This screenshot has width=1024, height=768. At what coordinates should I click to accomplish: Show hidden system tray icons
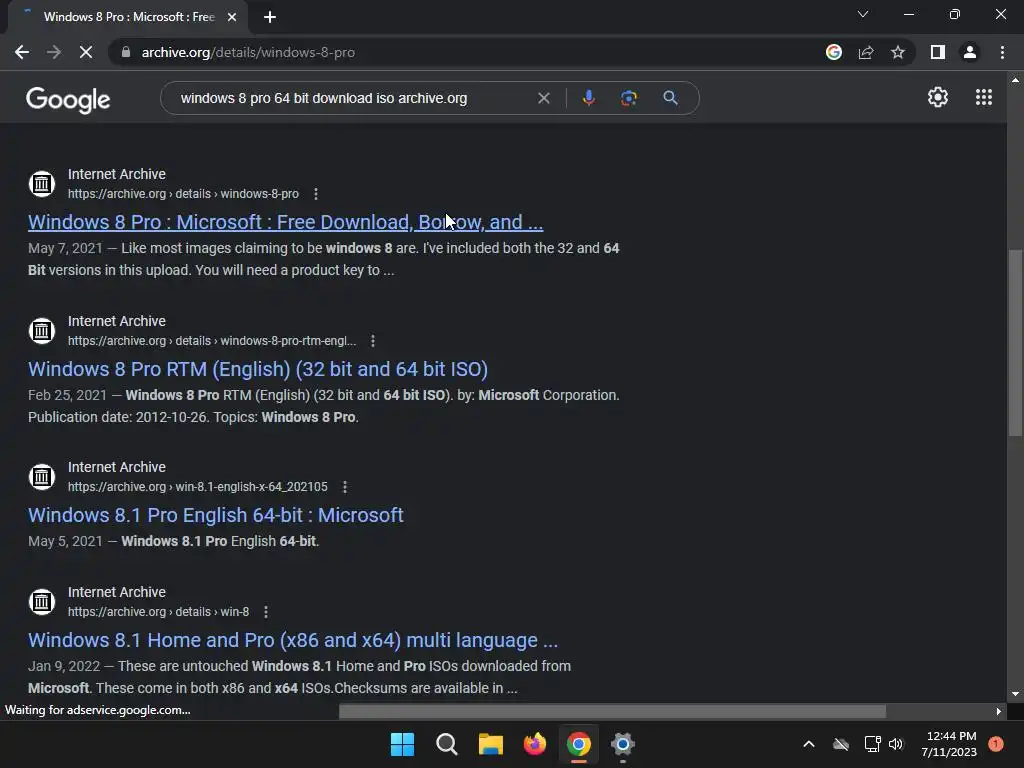(808, 744)
